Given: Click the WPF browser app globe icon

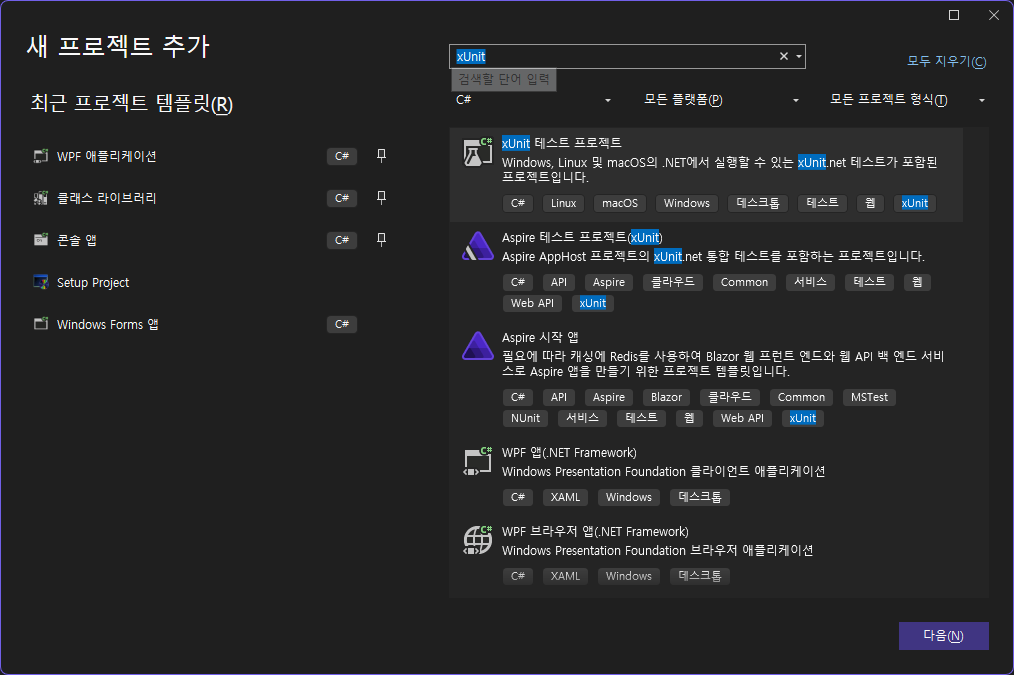Looking at the screenshot, I should (477, 540).
